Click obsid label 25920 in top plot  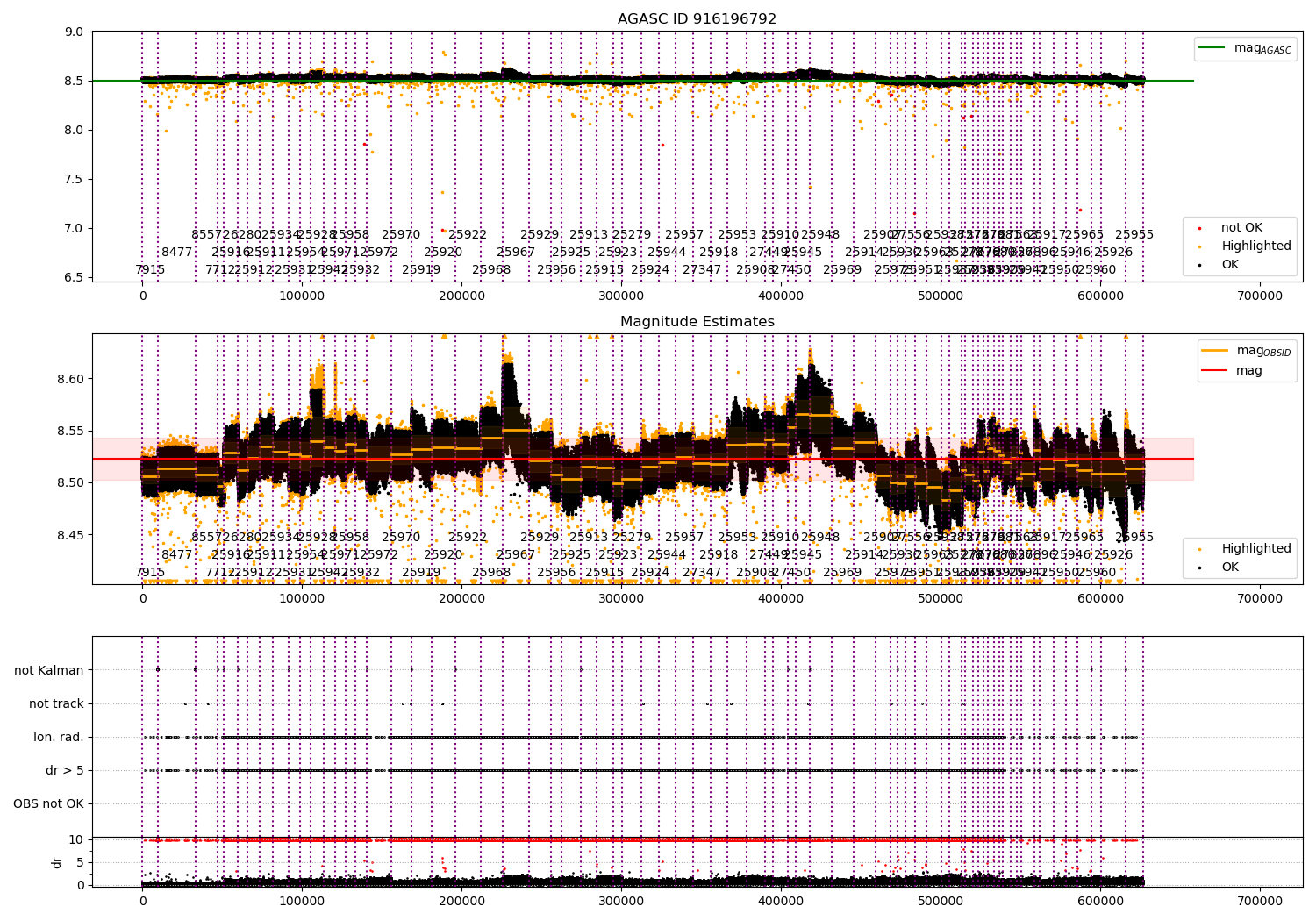pos(443,253)
